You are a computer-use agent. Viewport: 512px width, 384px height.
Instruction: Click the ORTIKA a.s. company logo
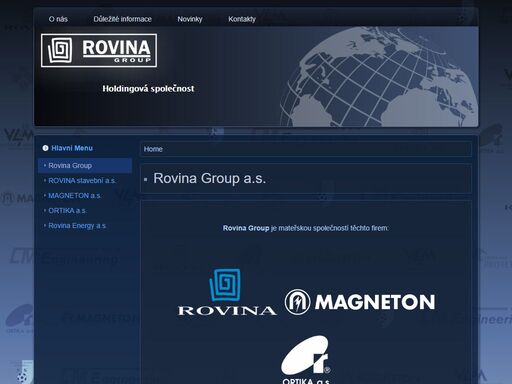coord(306,360)
